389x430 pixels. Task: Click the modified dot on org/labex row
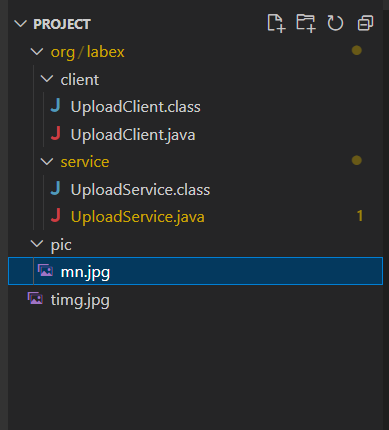tap(357, 51)
